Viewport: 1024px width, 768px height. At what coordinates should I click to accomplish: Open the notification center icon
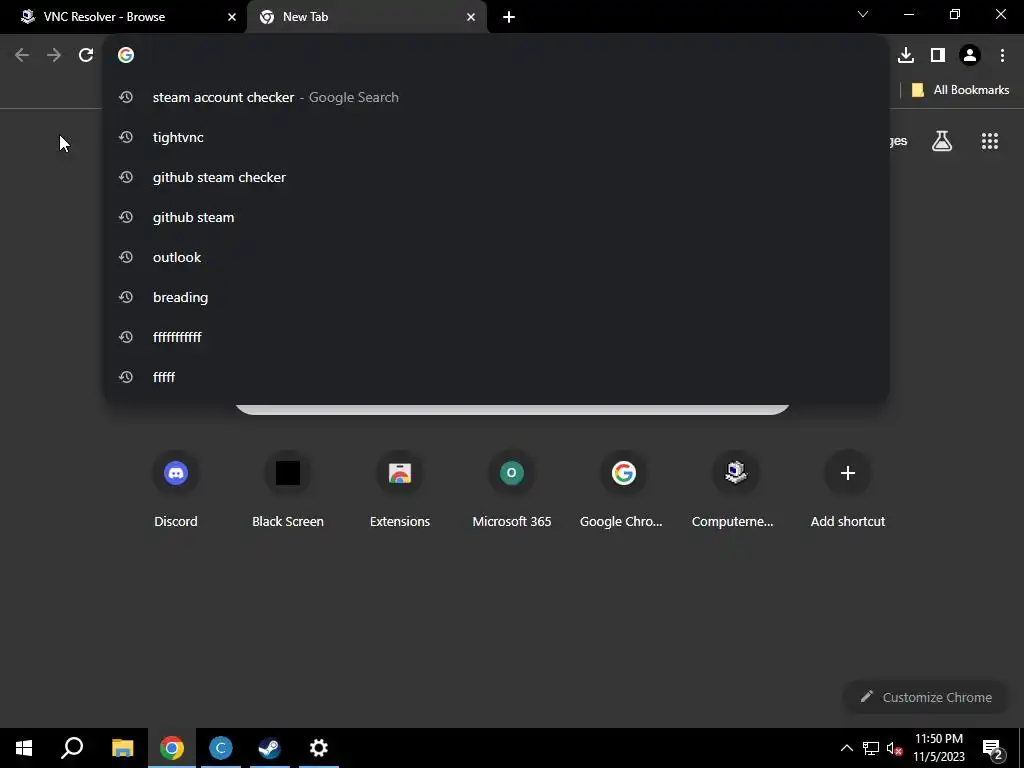click(992, 748)
